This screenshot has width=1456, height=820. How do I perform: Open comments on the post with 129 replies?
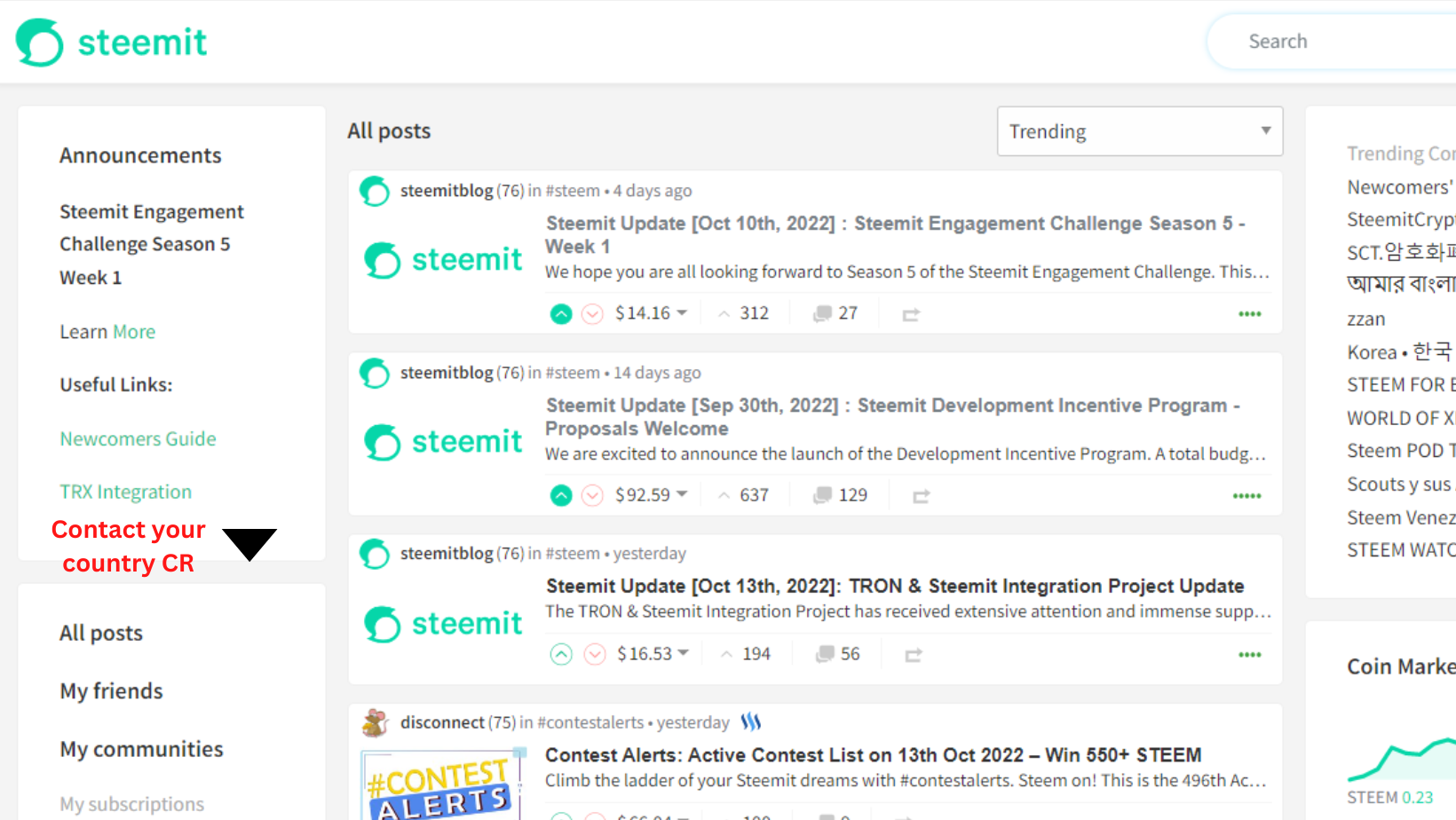tap(841, 495)
